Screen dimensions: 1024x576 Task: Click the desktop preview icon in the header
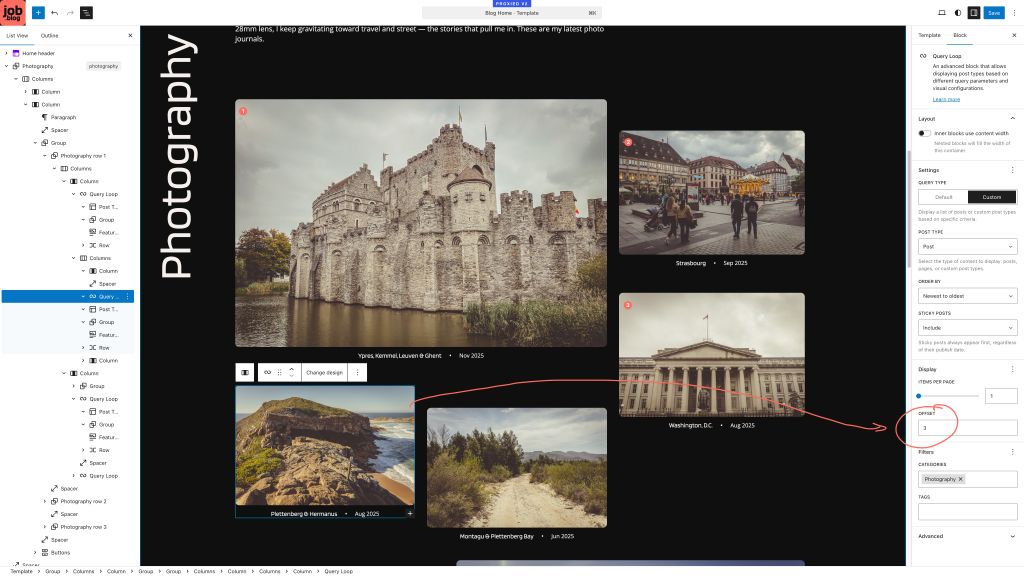[941, 12]
